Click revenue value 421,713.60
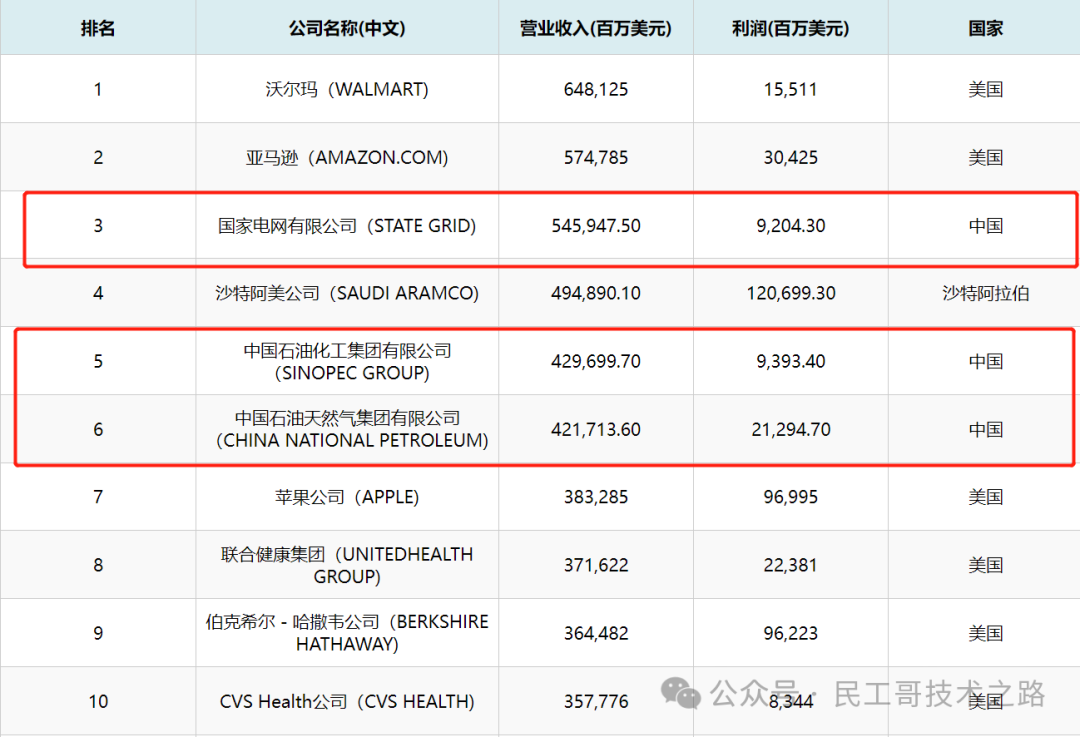 596,430
